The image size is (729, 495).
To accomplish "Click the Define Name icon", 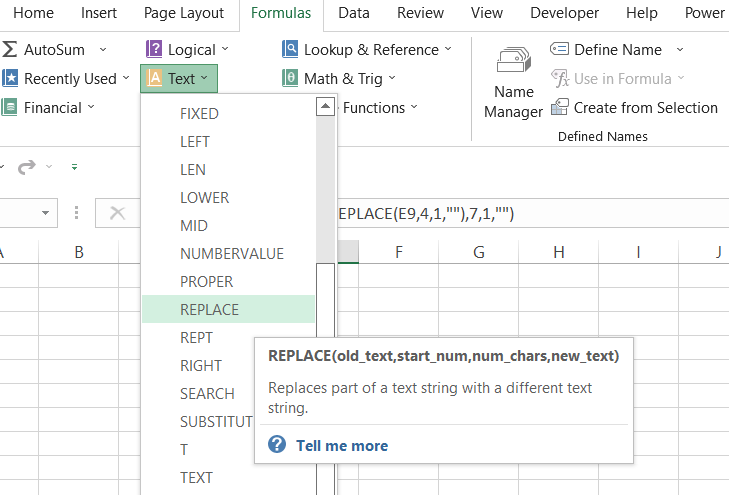I will [x=560, y=49].
